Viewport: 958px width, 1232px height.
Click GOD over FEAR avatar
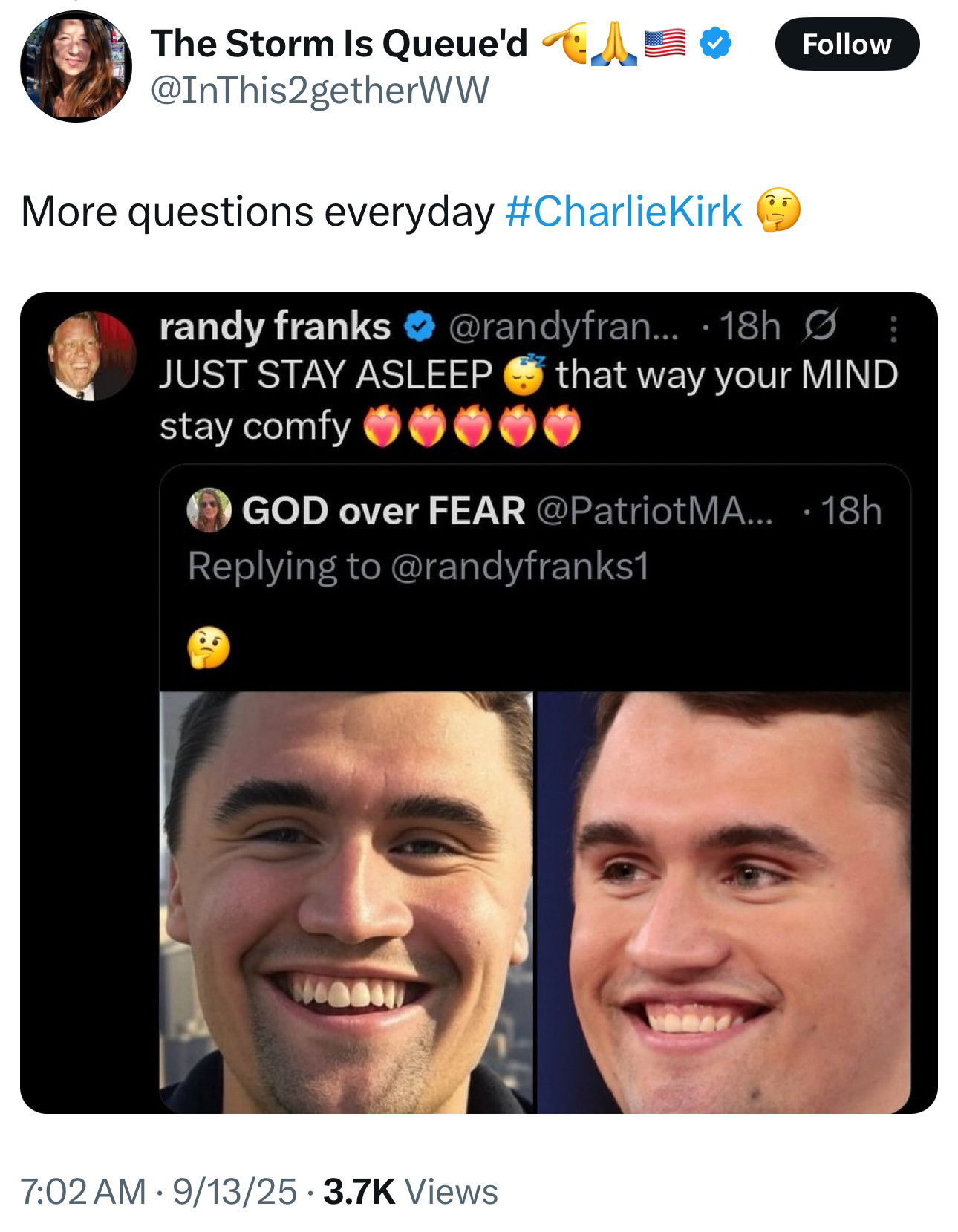click(x=209, y=510)
